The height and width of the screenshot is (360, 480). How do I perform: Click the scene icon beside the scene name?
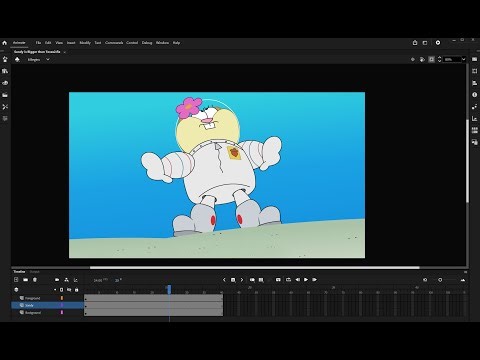17,60
